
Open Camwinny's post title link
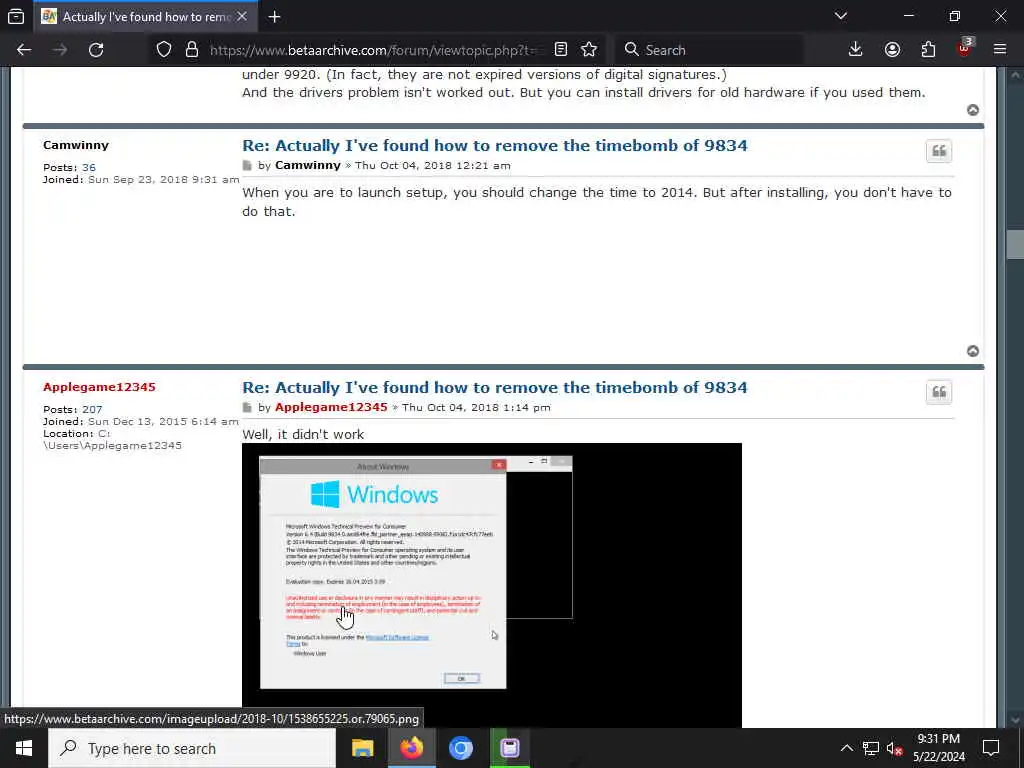point(494,145)
